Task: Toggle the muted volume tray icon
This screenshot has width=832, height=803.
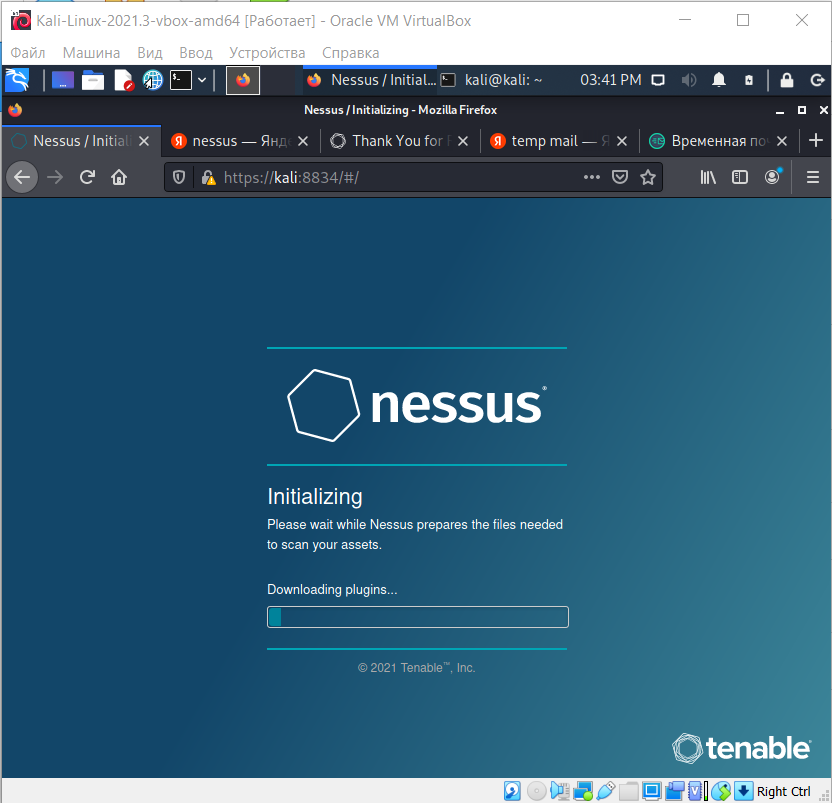Action: pos(689,80)
